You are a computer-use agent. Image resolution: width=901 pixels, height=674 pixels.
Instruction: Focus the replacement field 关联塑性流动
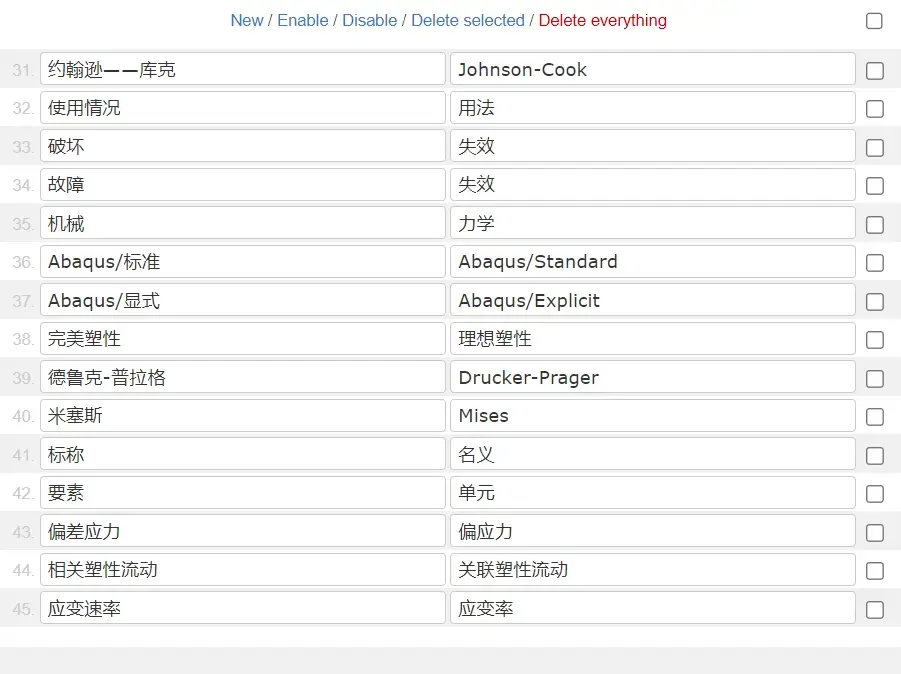(653, 569)
